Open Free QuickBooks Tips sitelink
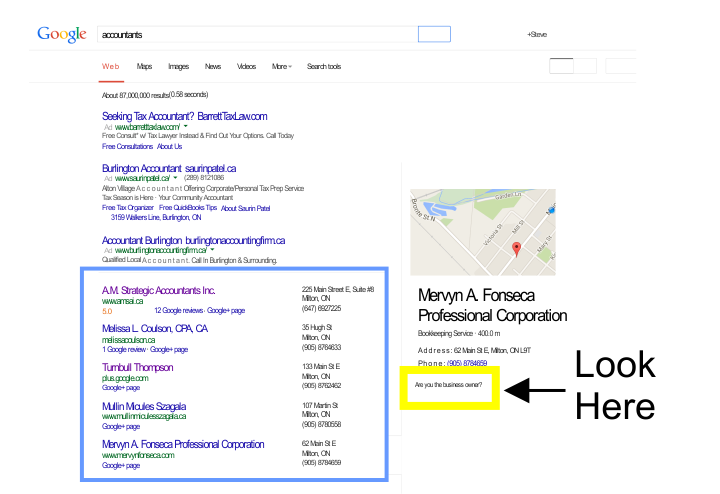 (x=188, y=208)
